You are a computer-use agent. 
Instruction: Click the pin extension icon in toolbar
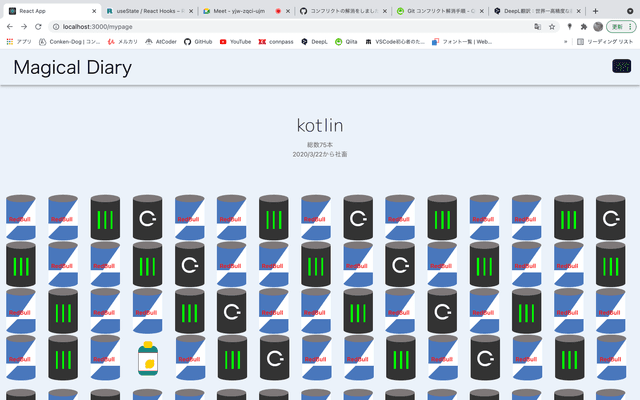pos(569,27)
